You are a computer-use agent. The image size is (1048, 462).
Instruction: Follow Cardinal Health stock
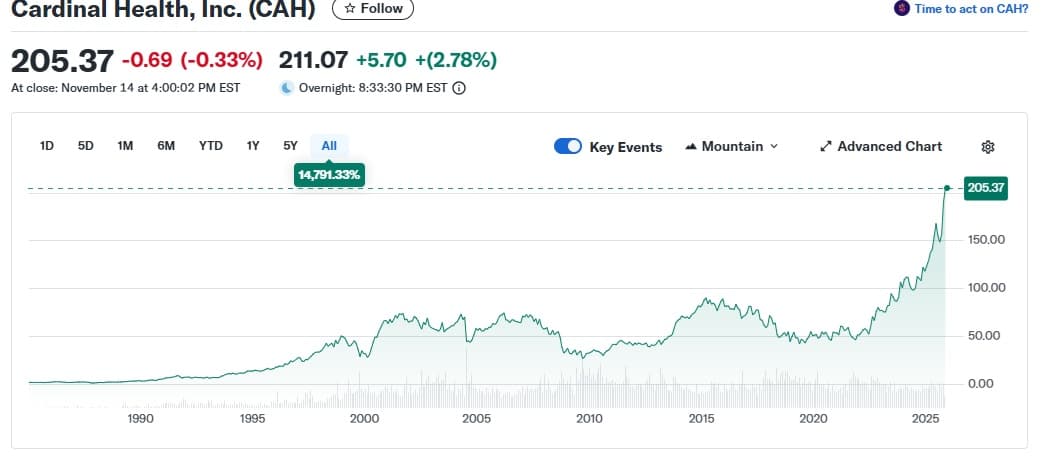(x=373, y=9)
